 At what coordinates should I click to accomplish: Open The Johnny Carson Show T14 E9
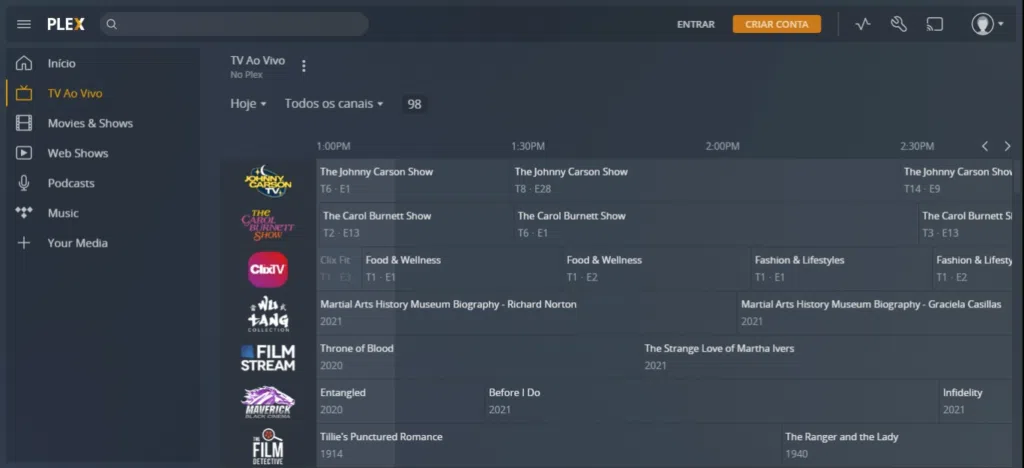pos(956,181)
